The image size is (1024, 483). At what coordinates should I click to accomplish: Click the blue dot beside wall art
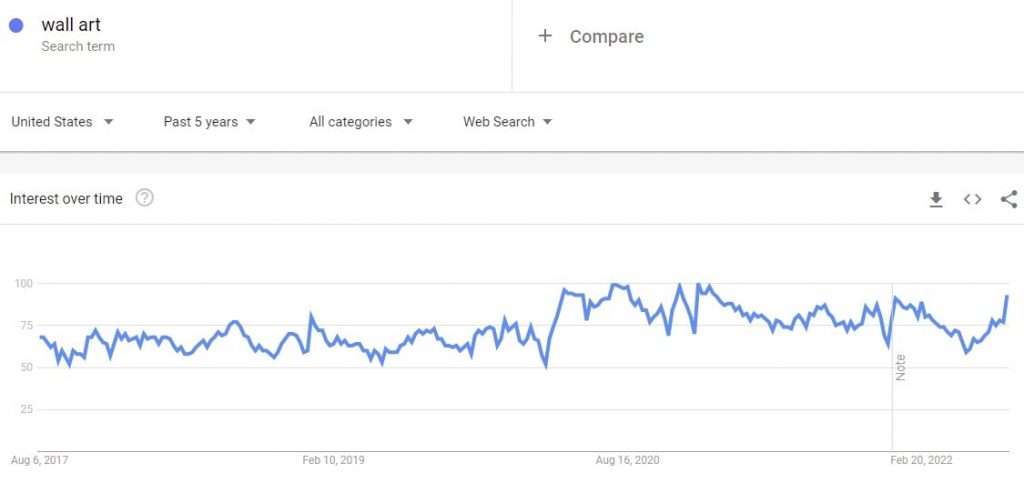pos(16,25)
